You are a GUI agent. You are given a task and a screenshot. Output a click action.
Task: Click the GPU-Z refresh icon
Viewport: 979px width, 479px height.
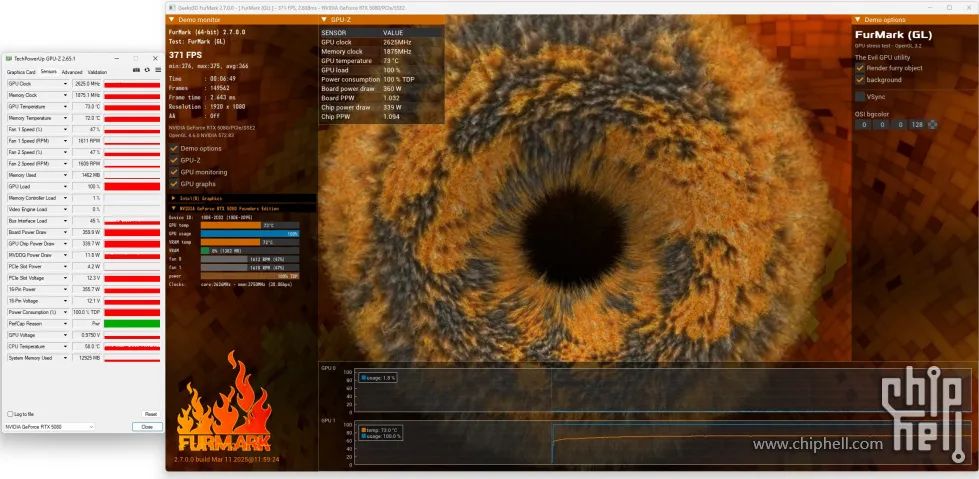pyautogui.click(x=147, y=70)
